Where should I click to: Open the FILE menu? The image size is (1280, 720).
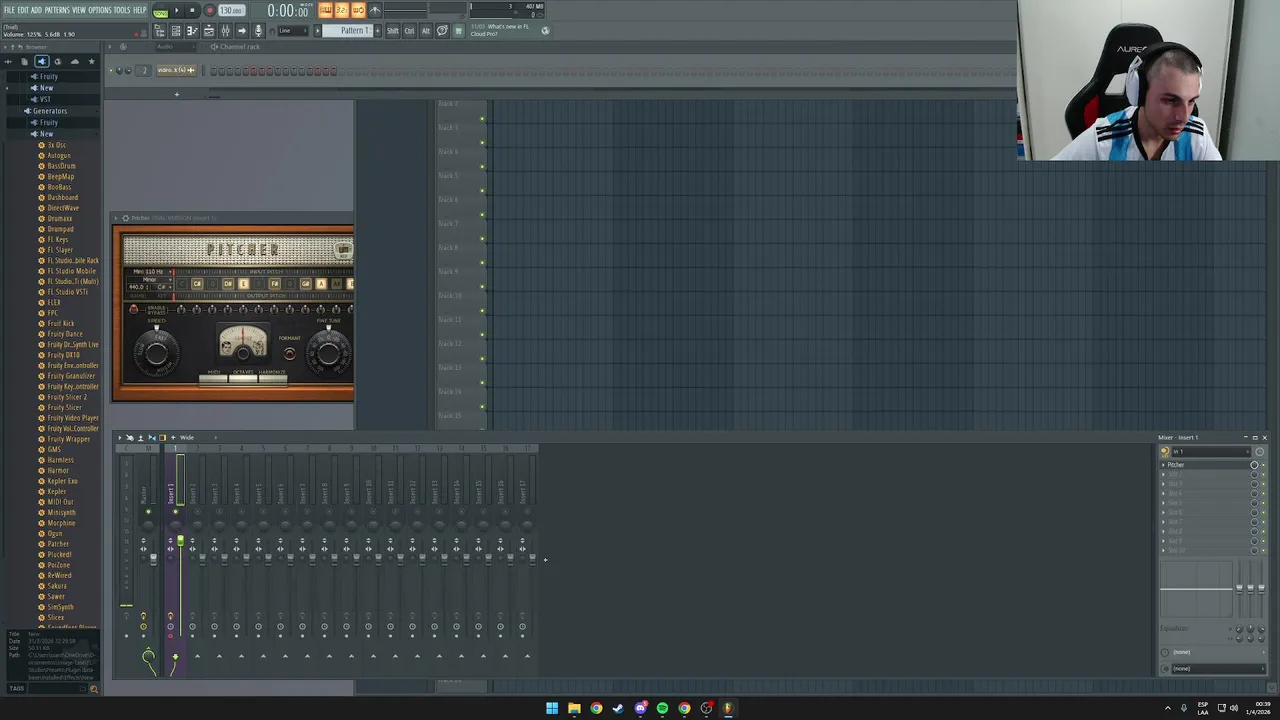[x=8, y=10]
